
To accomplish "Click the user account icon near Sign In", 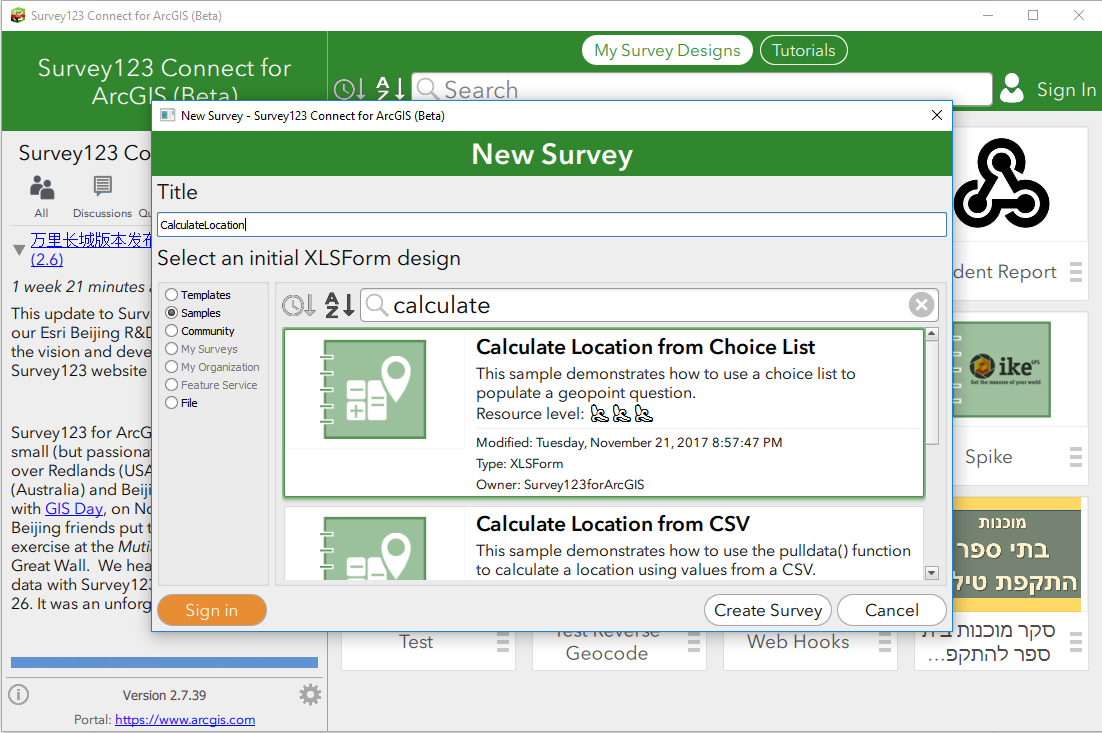I will (x=1011, y=89).
